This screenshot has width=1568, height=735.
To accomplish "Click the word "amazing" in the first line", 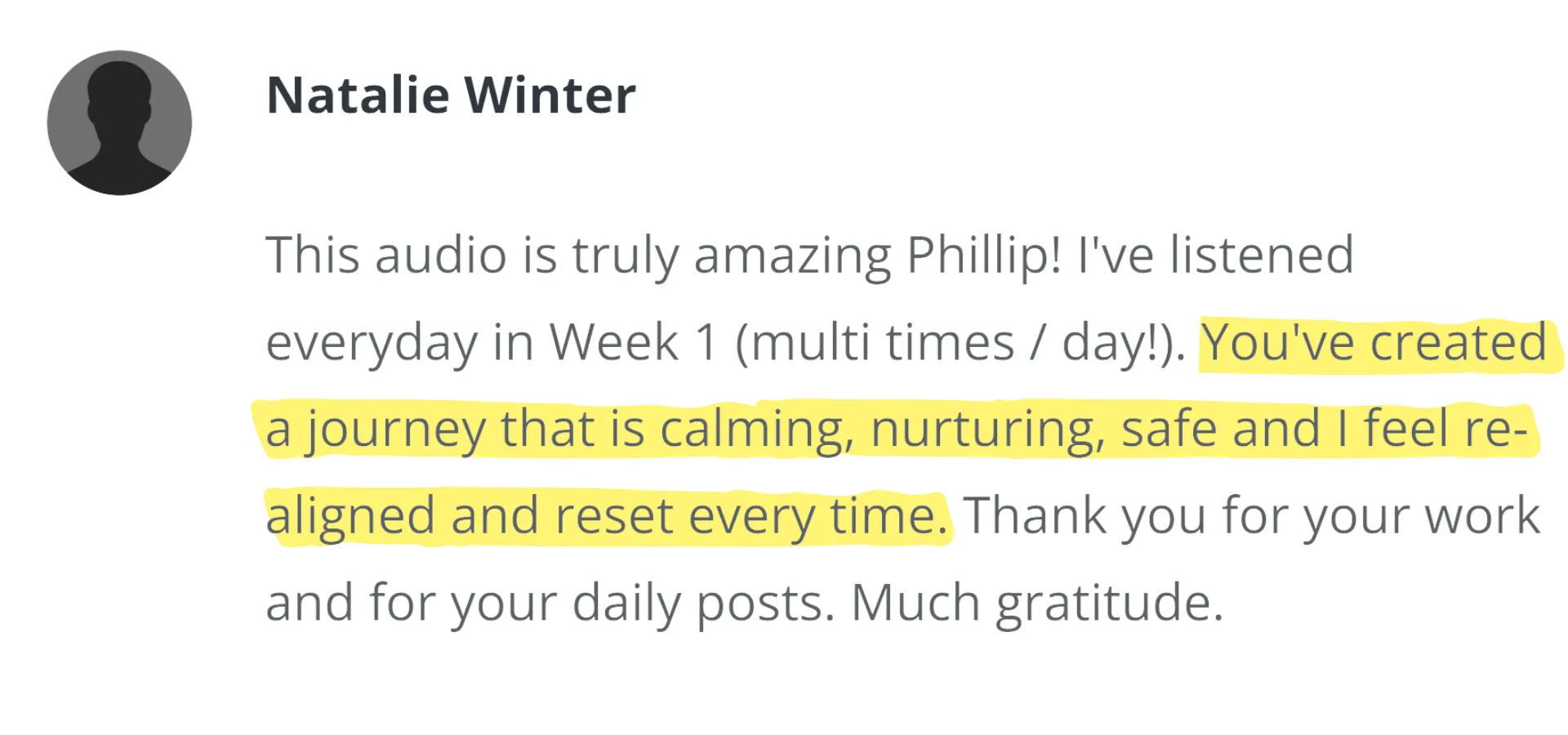I will [792, 255].
